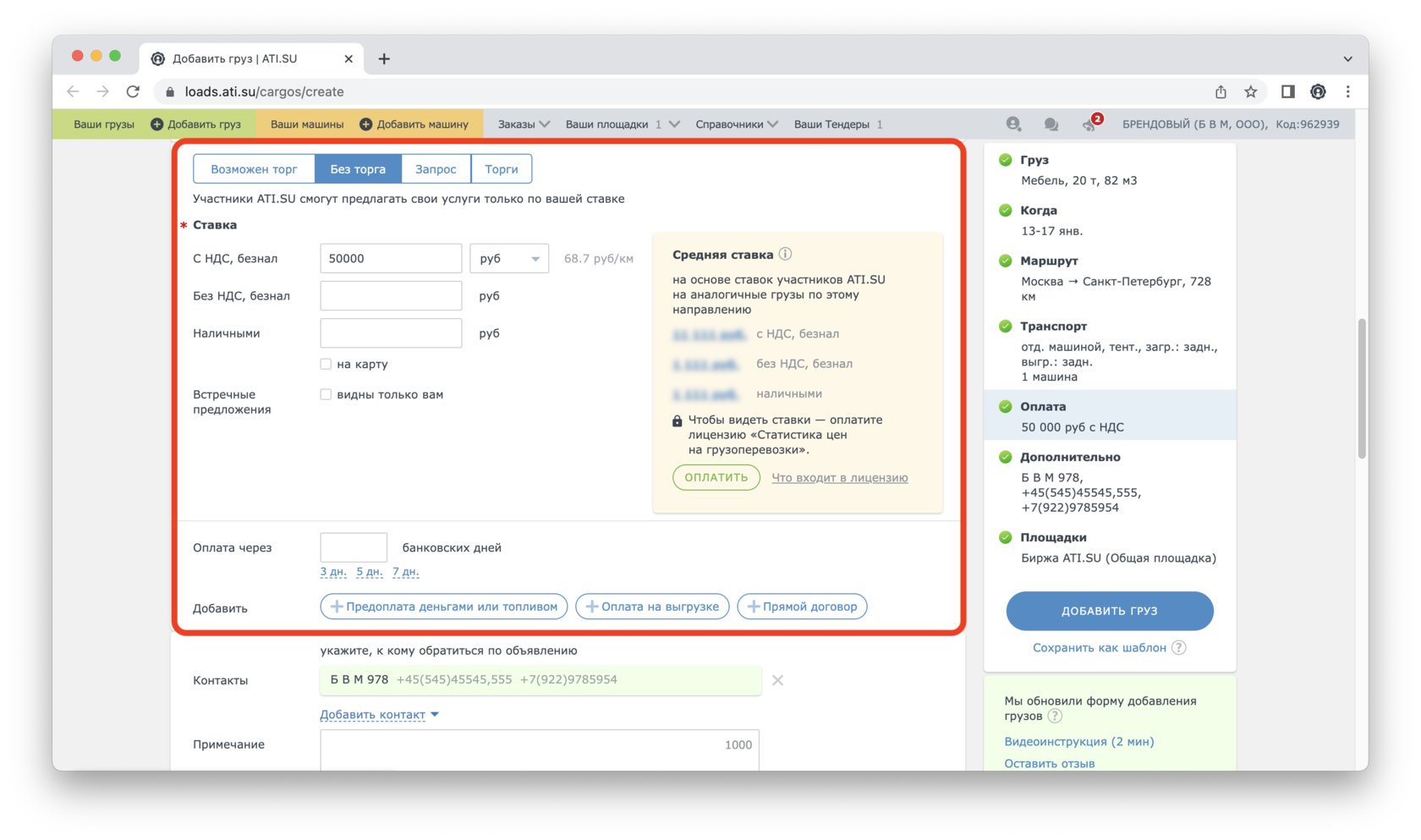The height and width of the screenshot is (840, 1421).
Task: Click the ДОБАВИТЬ ГРУЗ button
Action: [1110, 611]
